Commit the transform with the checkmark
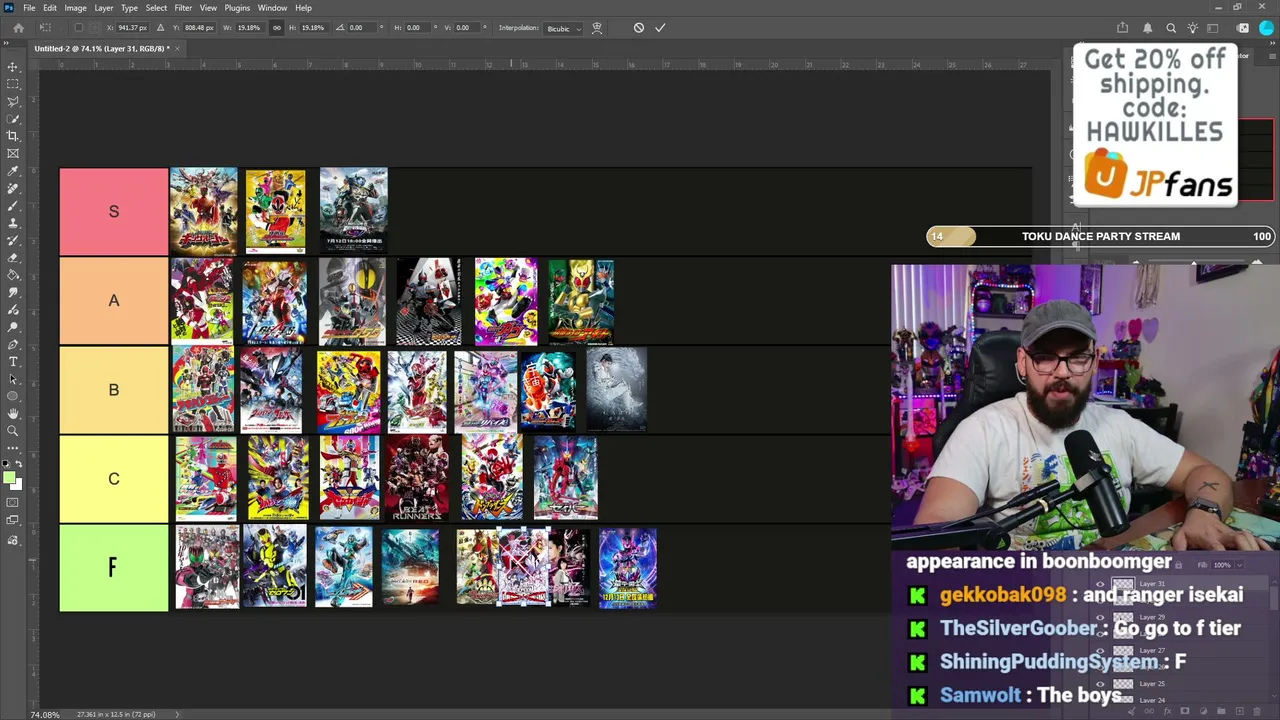1280x720 pixels. (x=660, y=28)
